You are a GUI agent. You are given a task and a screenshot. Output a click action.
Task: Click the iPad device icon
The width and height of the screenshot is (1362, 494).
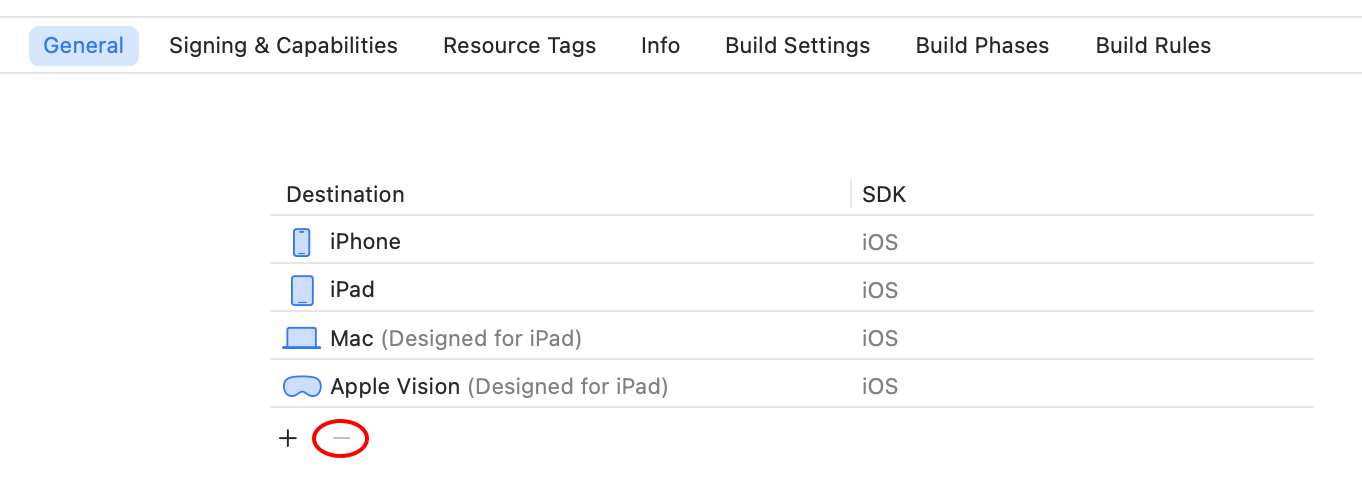pyautogui.click(x=302, y=290)
